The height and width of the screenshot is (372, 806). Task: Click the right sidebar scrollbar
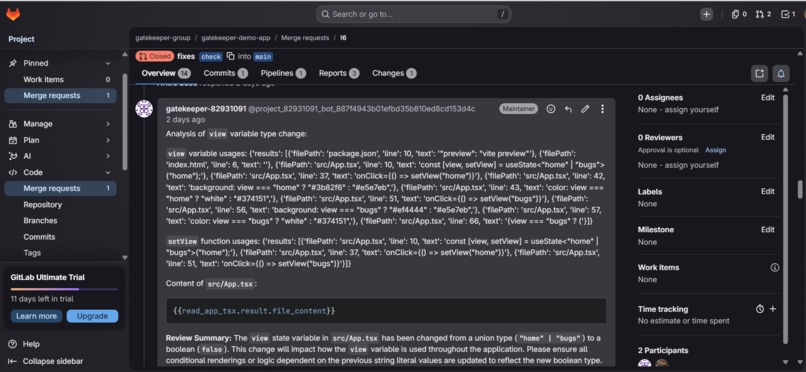785,218
